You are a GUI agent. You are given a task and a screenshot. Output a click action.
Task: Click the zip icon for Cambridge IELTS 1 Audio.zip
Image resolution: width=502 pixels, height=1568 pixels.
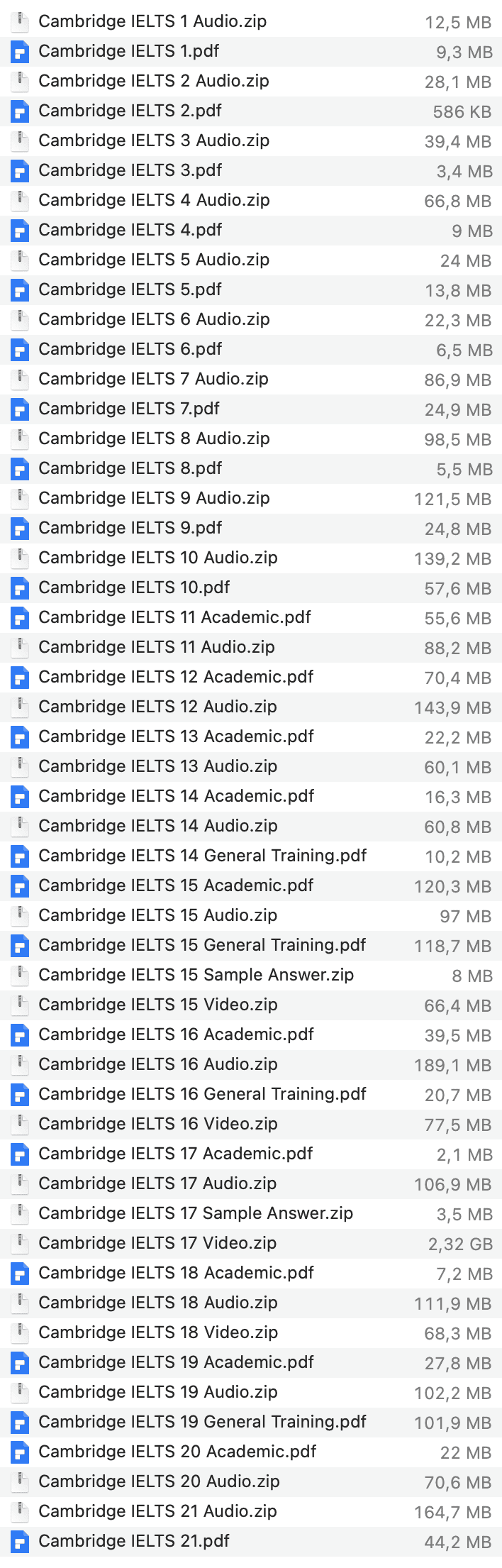coord(21,22)
